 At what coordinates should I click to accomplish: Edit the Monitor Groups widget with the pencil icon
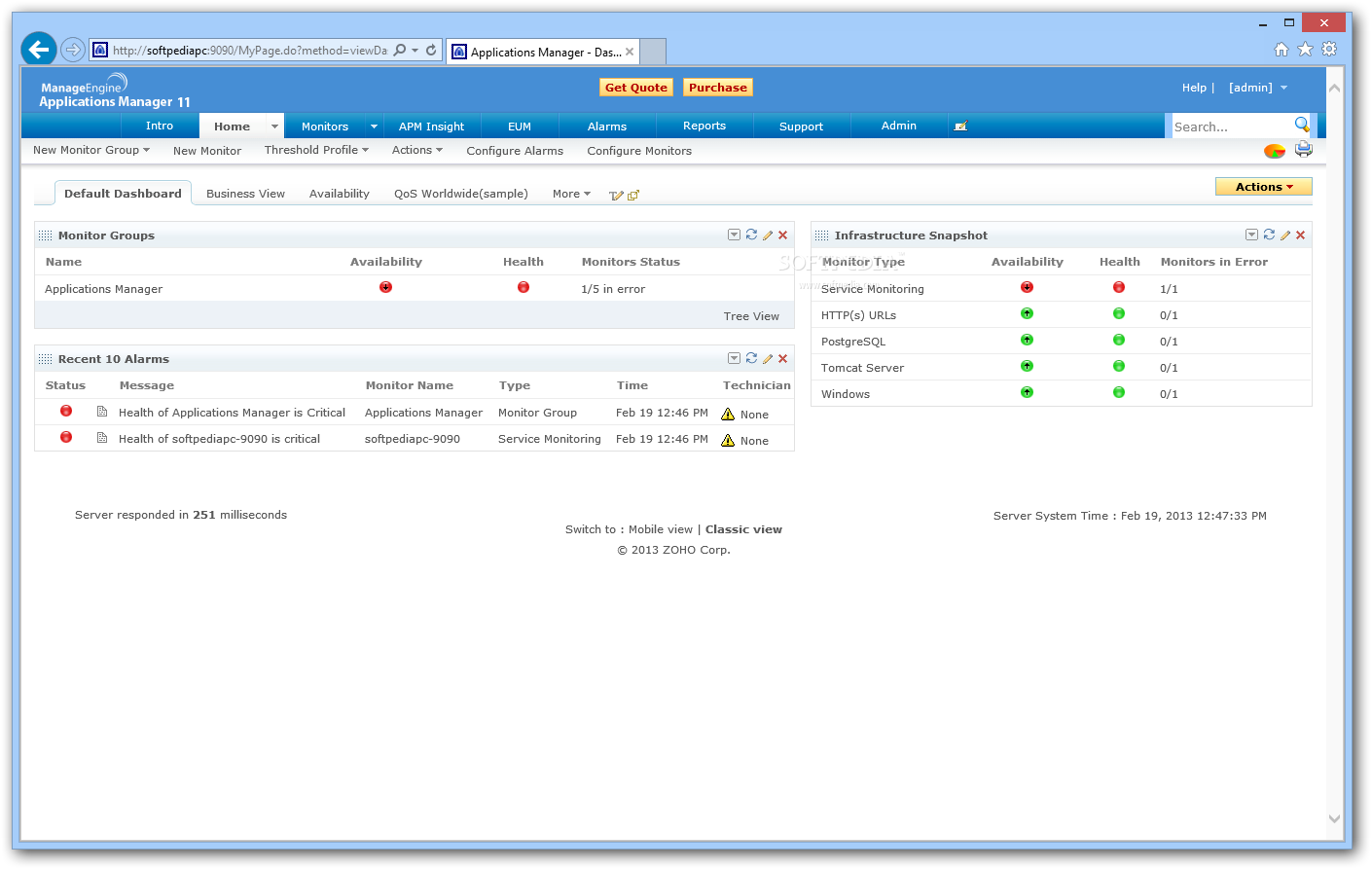point(768,235)
